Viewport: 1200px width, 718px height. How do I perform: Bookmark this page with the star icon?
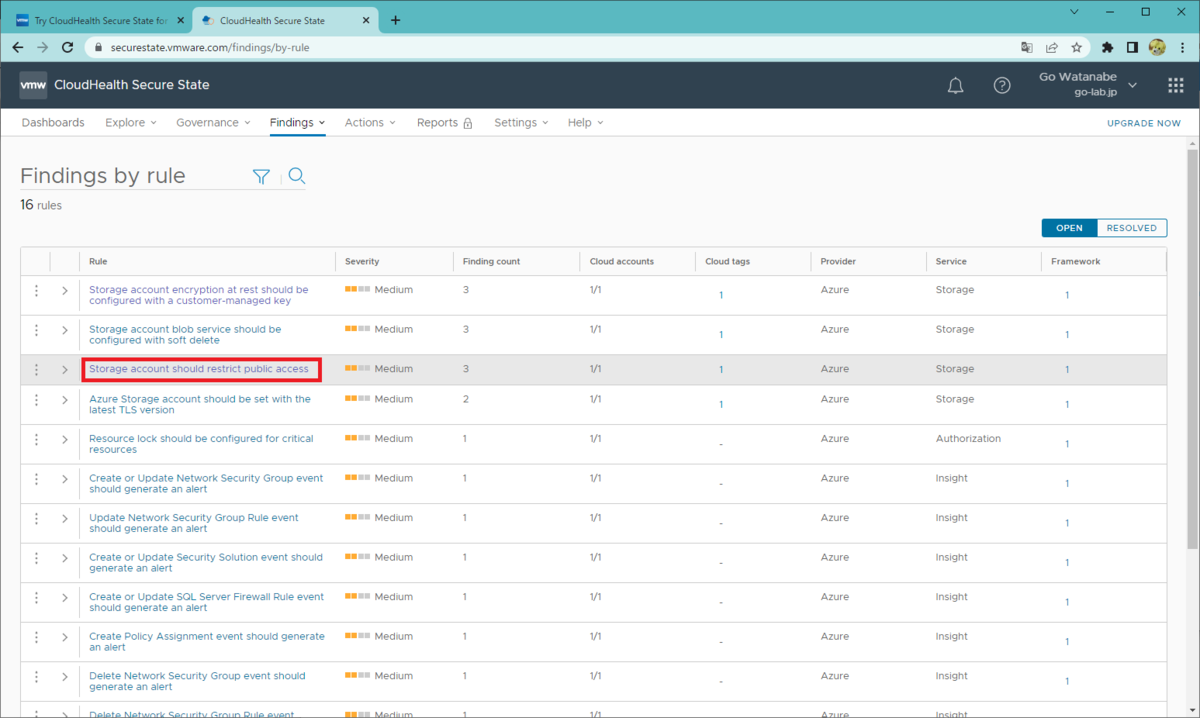click(1077, 47)
